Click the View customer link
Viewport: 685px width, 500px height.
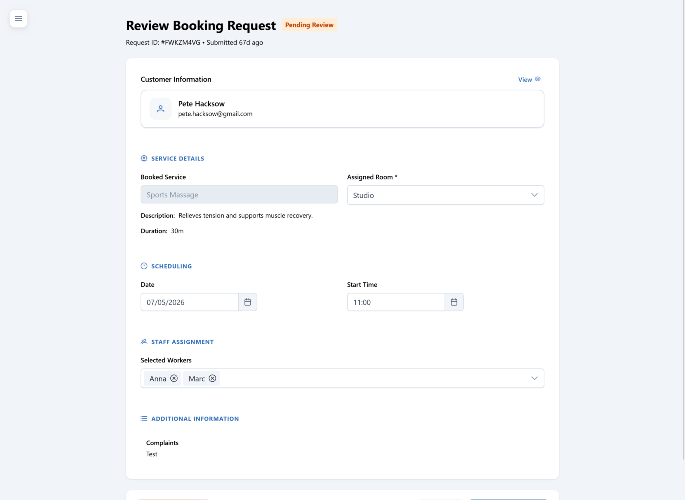pos(529,79)
